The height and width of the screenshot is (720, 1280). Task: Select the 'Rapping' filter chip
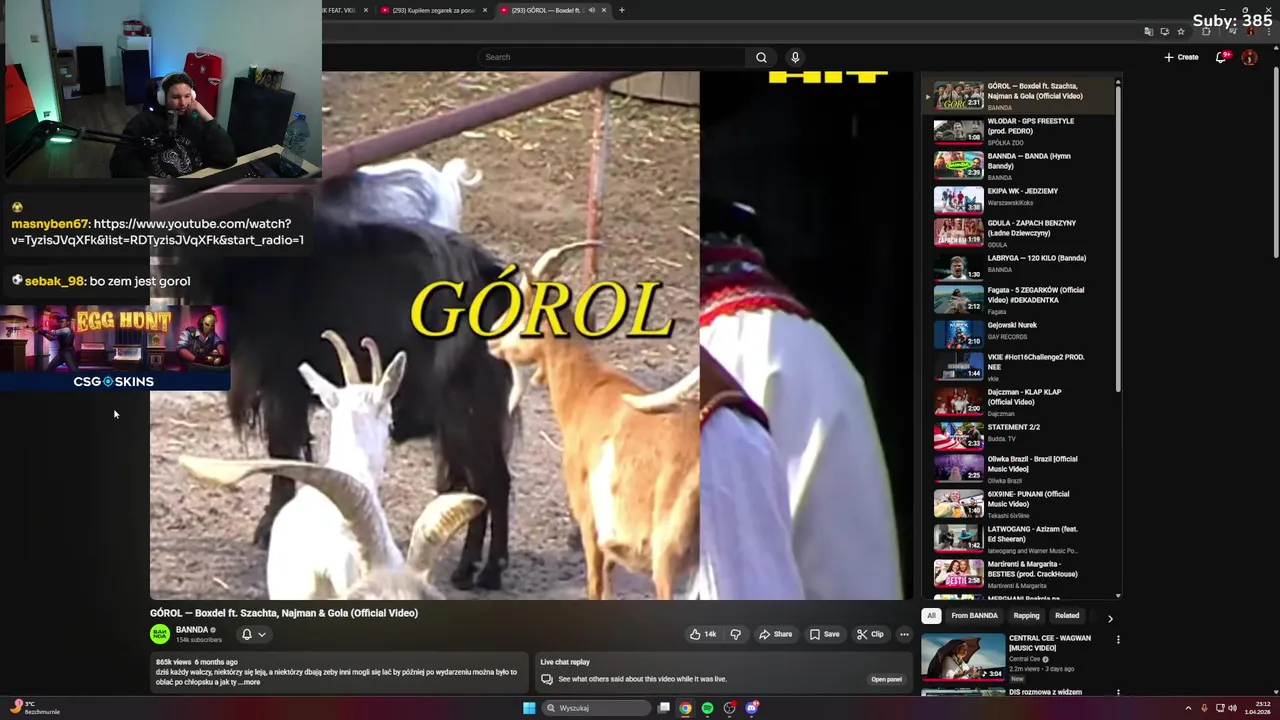click(x=1026, y=616)
